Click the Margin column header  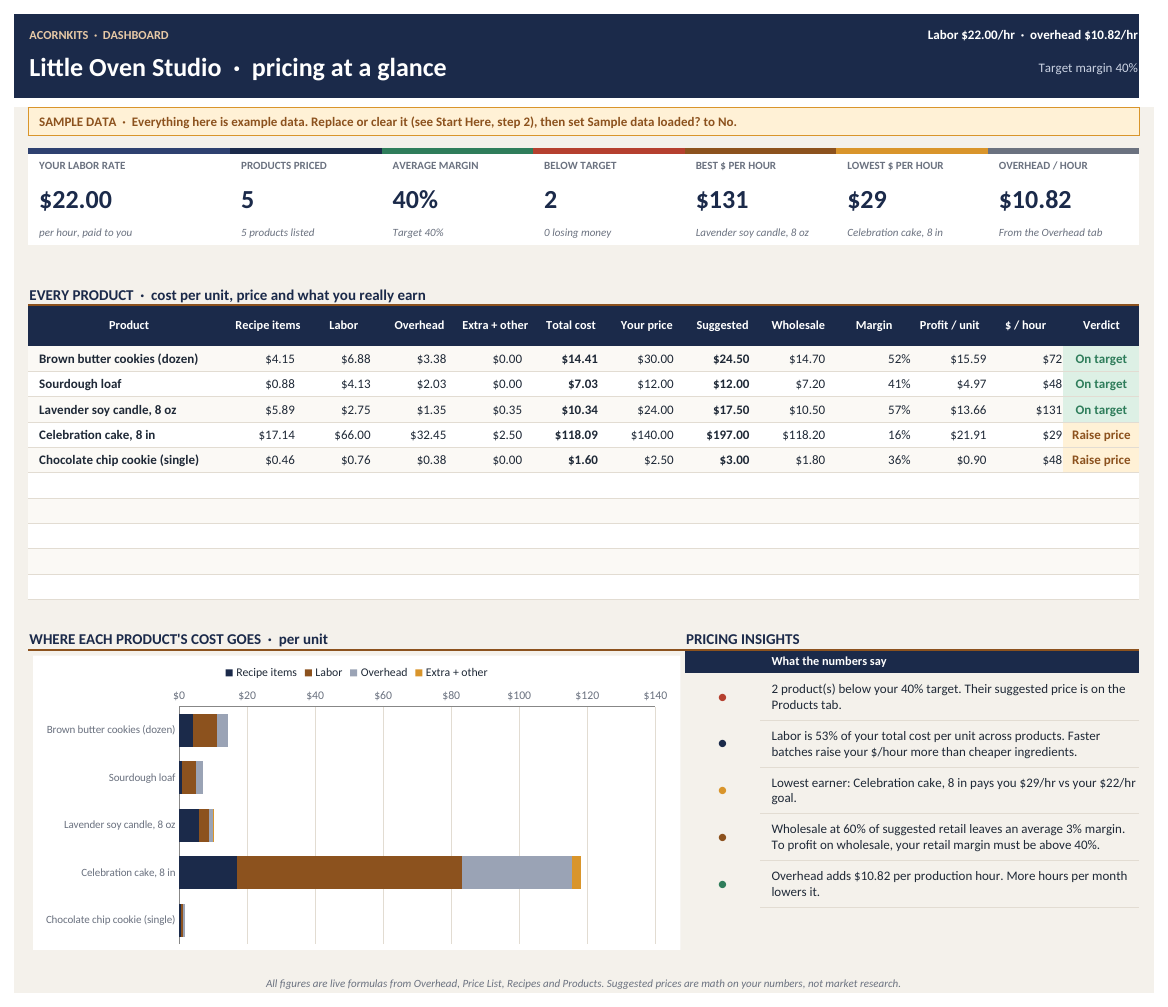(874, 325)
